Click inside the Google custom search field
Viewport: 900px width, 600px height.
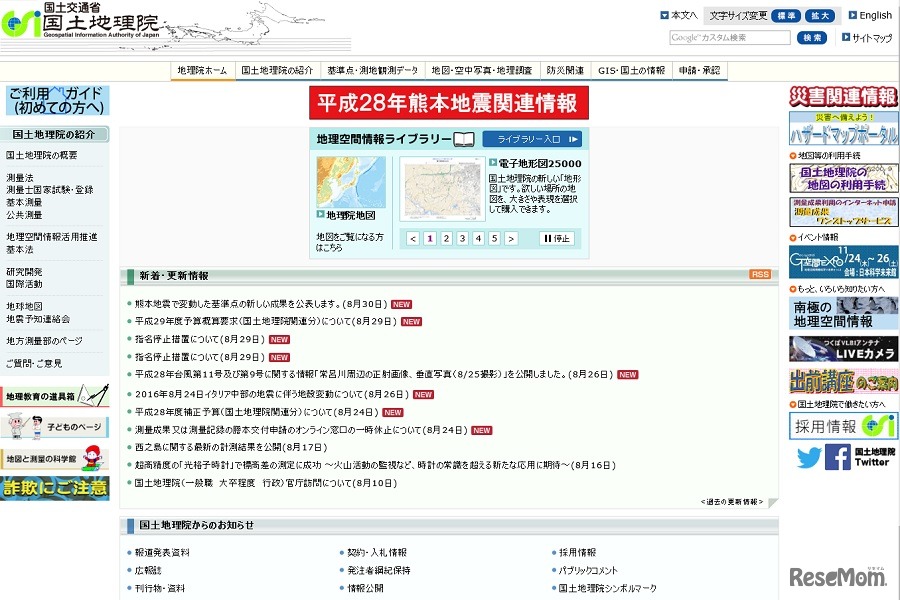tap(730, 36)
